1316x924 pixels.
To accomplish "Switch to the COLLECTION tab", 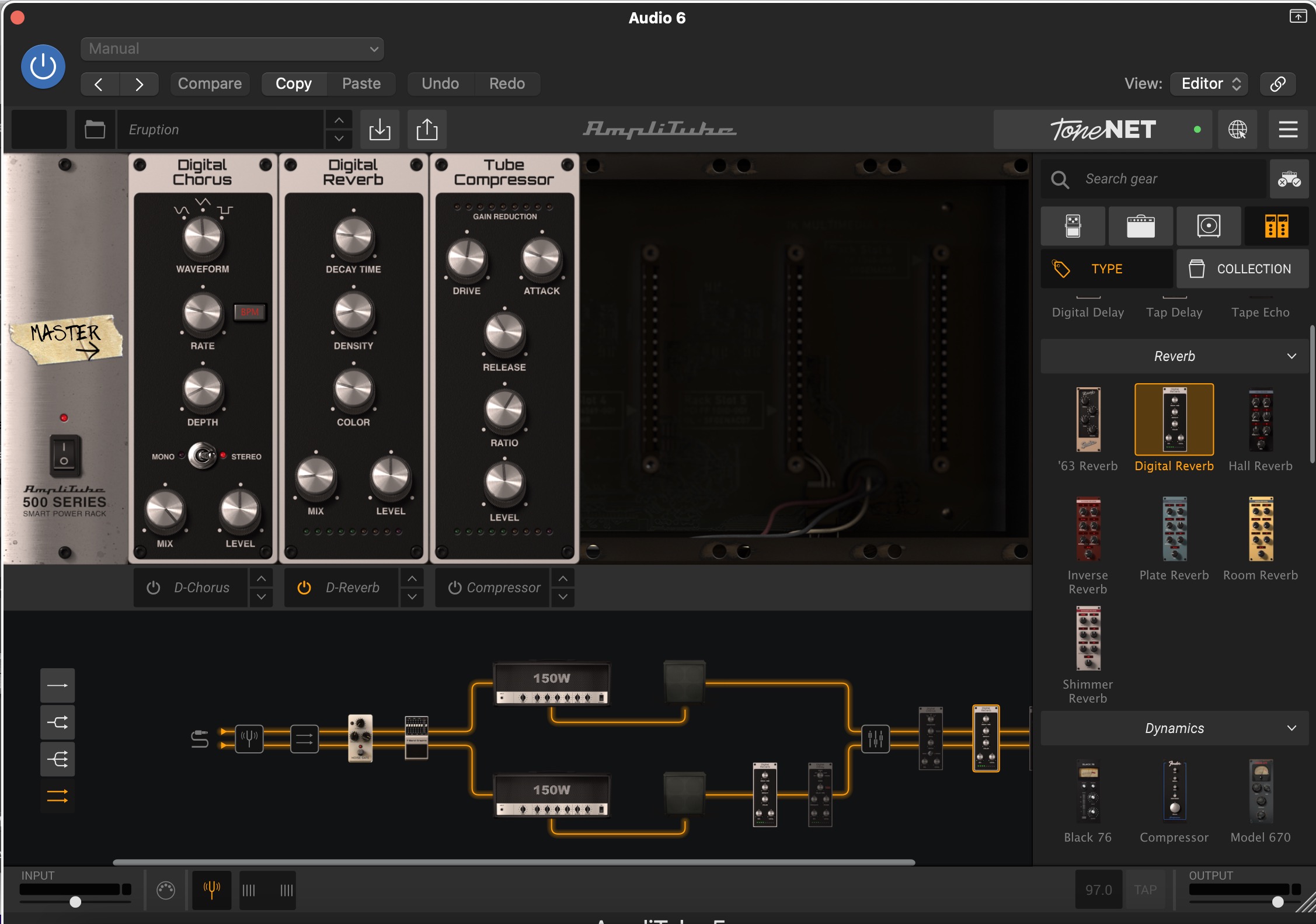I will tap(1242, 269).
